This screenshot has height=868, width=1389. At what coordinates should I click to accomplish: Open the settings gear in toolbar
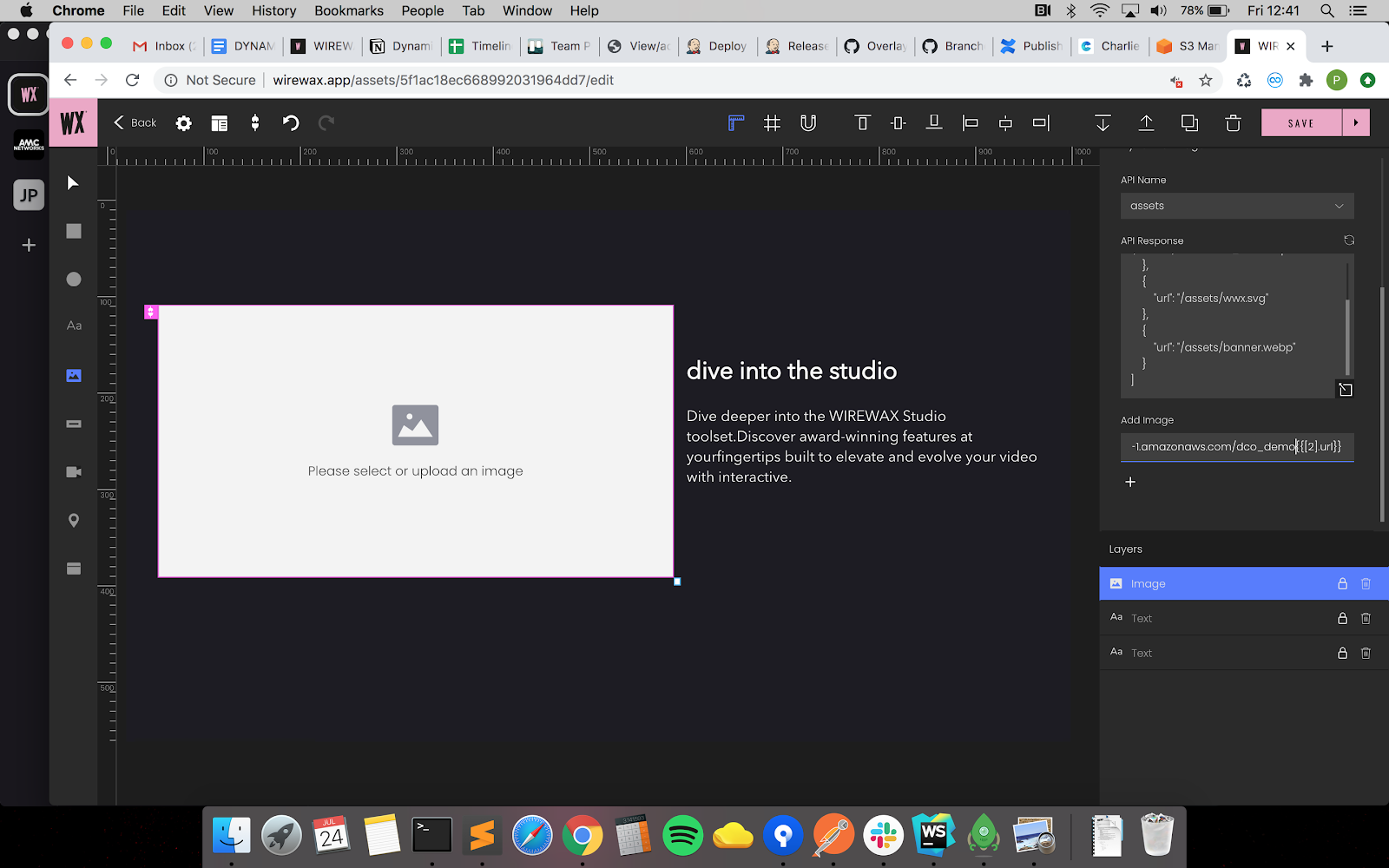(x=183, y=123)
